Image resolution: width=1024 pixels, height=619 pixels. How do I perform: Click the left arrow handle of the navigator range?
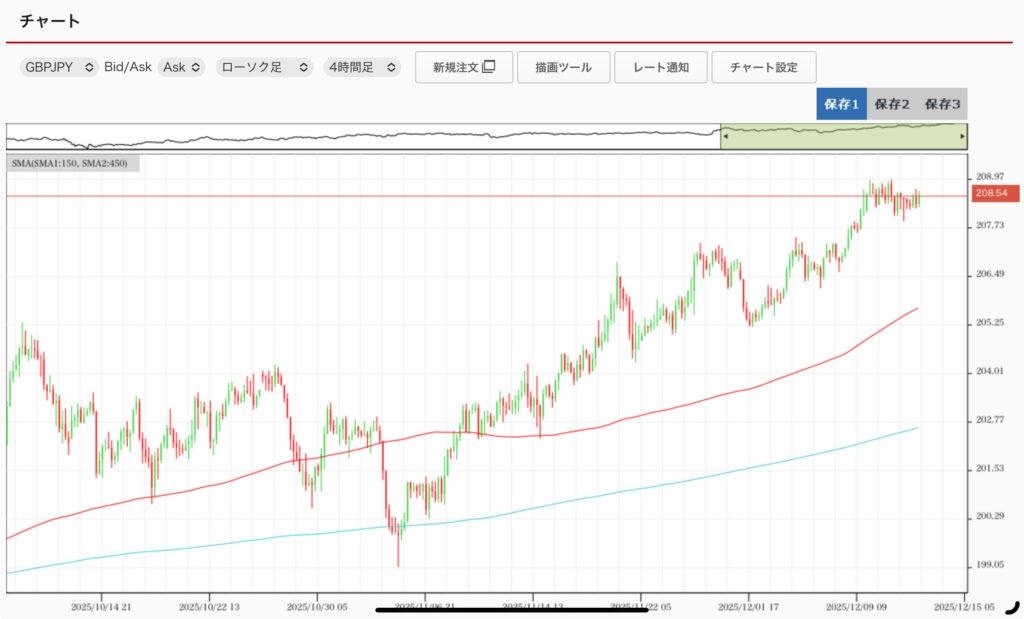(x=725, y=136)
